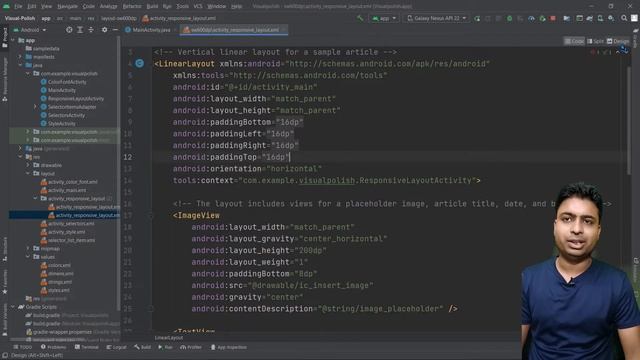Open the Problems tool window

point(54,347)
